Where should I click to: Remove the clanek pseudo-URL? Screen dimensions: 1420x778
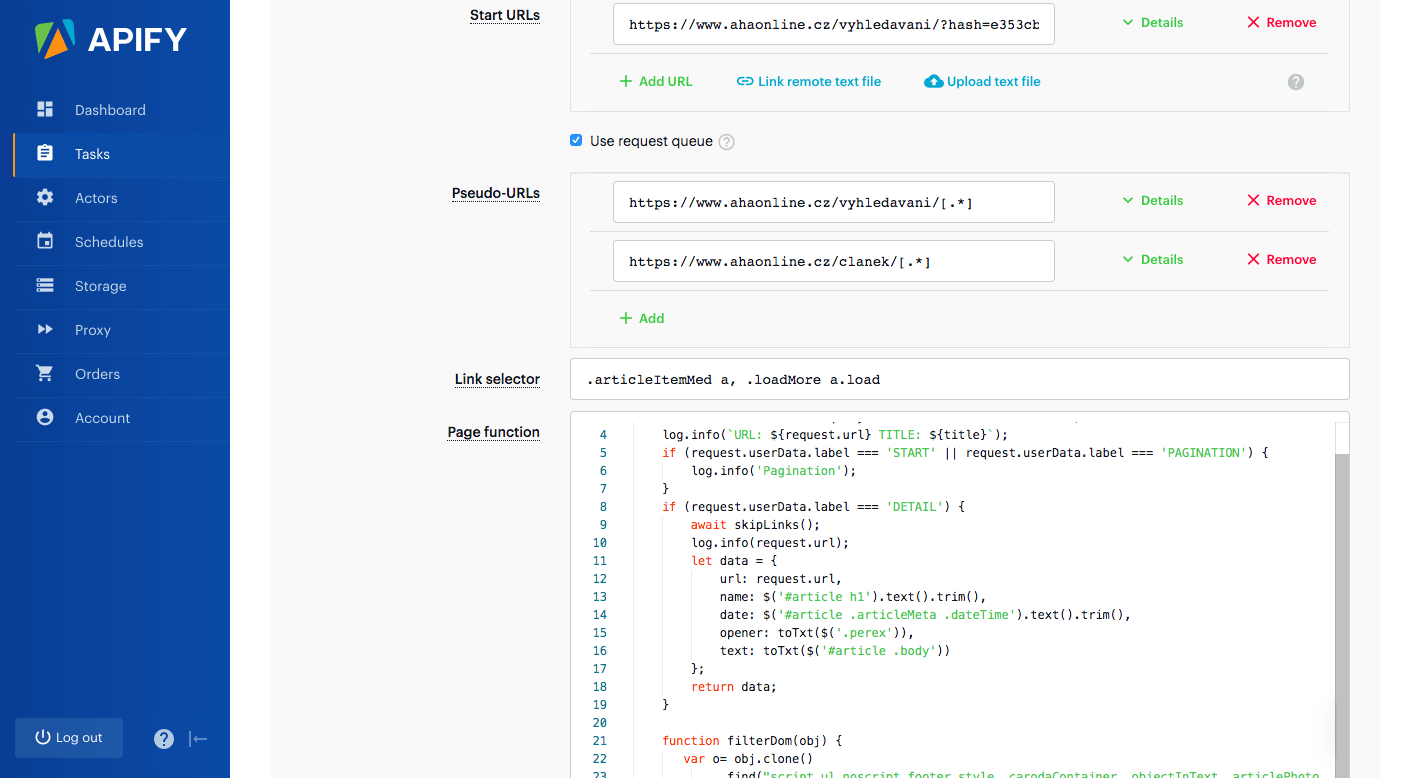coord(1281,259)
